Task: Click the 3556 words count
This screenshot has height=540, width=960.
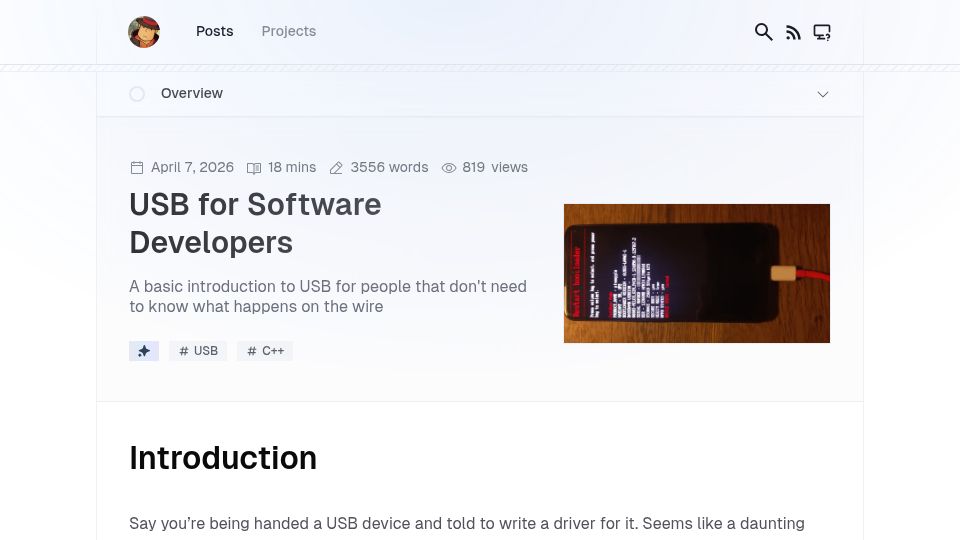Action: click(x=389, y=167)
